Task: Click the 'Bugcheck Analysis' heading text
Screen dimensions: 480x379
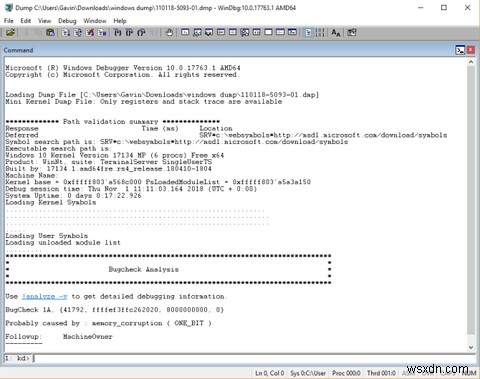Action: pos(143,269)
